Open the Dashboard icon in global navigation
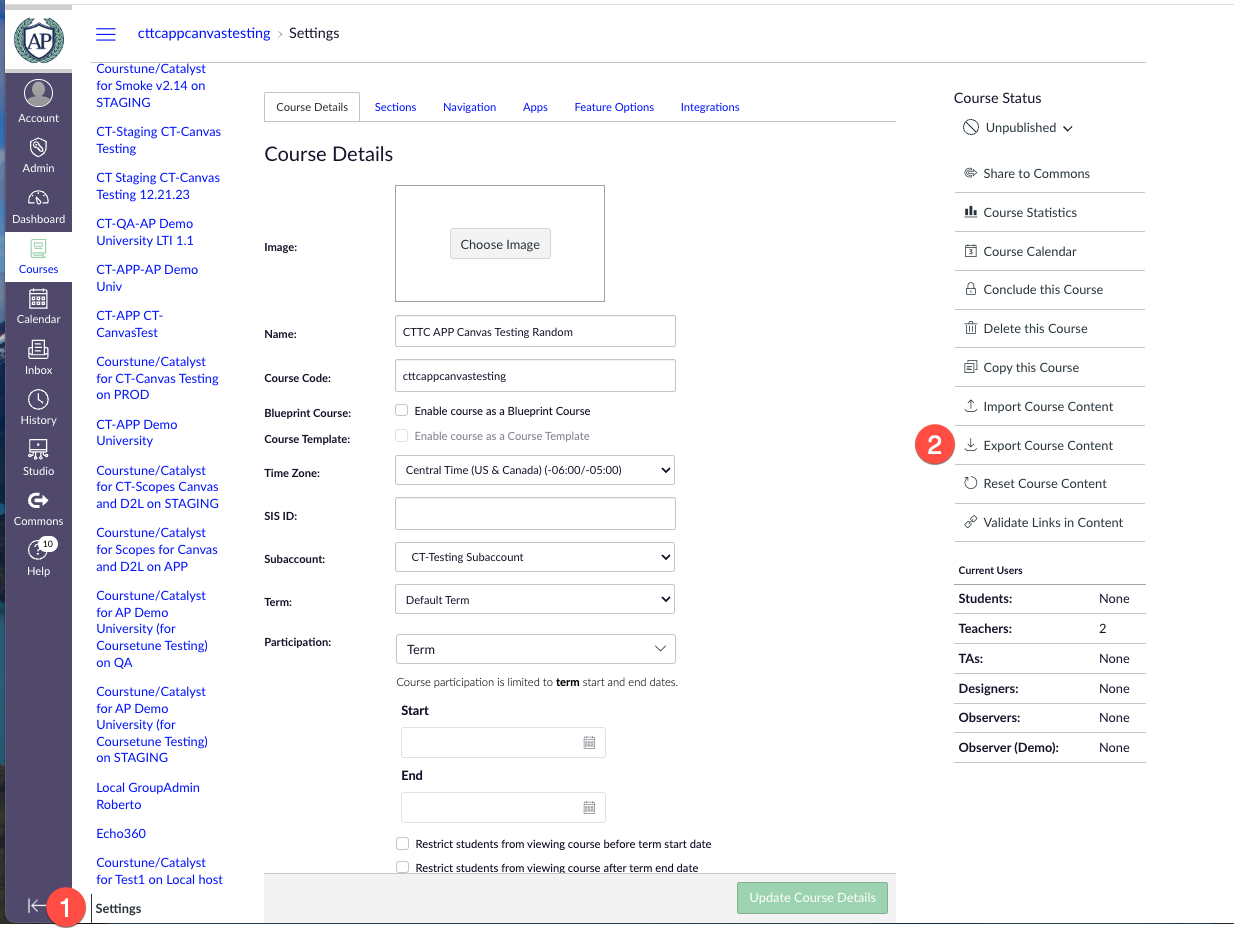Viewport: 1234px width, 928px height. click(38, 200)
